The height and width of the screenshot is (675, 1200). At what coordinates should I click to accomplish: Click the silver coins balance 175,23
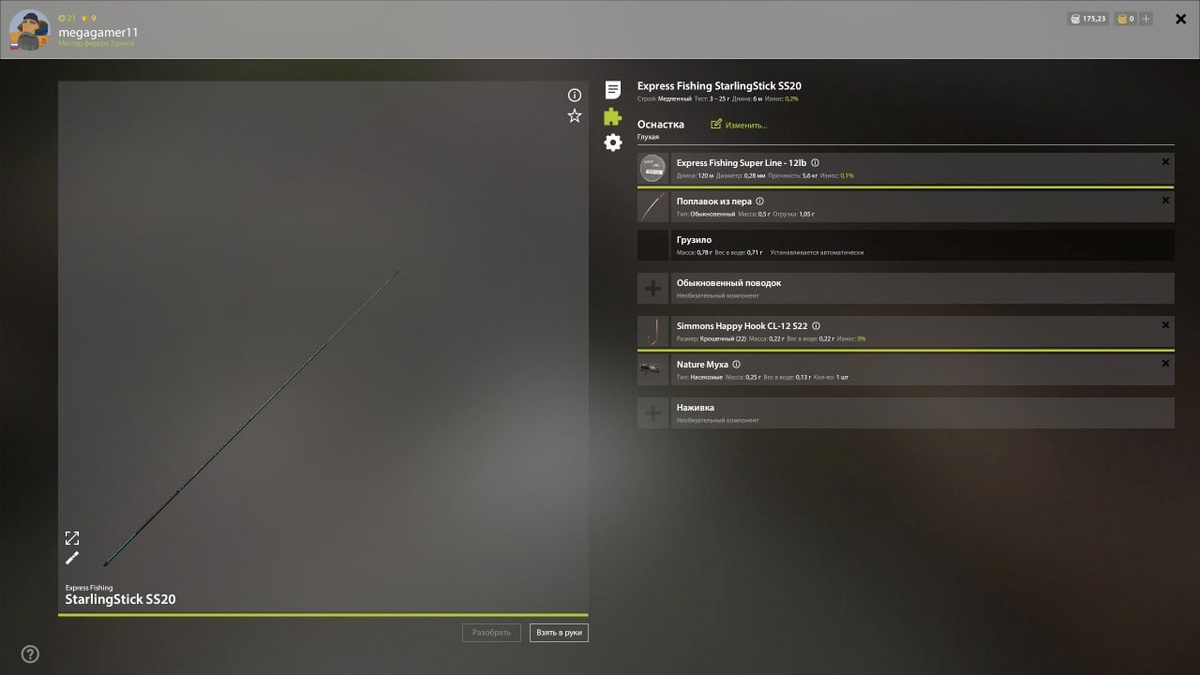coord(1088,18)
